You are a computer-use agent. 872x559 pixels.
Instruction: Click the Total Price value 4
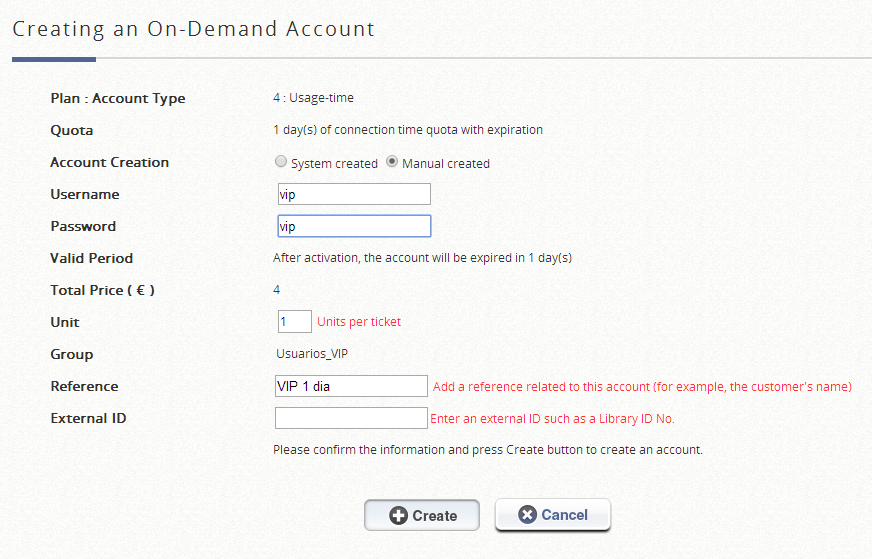[277, 290]
